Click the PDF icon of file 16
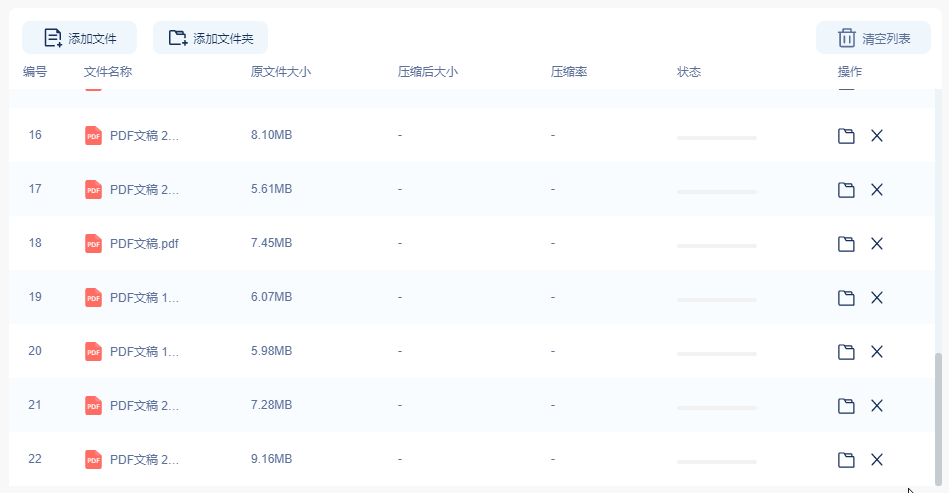 point(93,136)
